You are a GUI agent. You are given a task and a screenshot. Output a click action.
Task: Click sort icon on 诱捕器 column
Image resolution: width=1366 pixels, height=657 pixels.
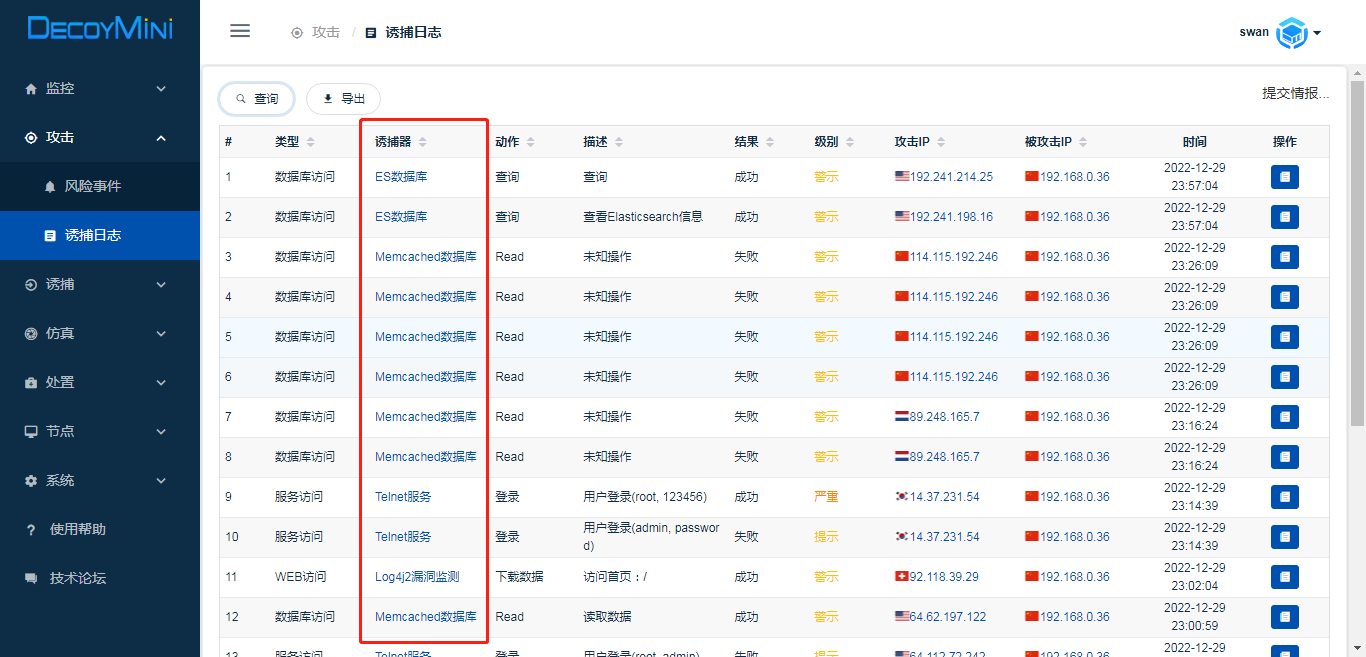422,142
